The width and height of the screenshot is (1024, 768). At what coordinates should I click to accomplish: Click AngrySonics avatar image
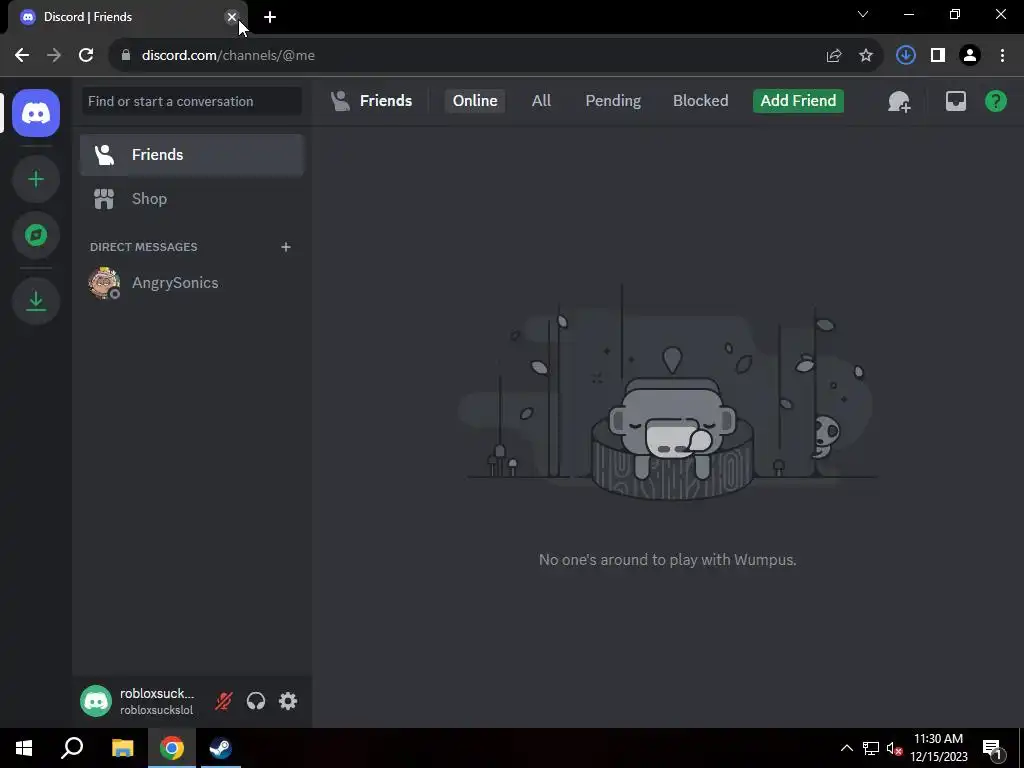tap(104, 283)
